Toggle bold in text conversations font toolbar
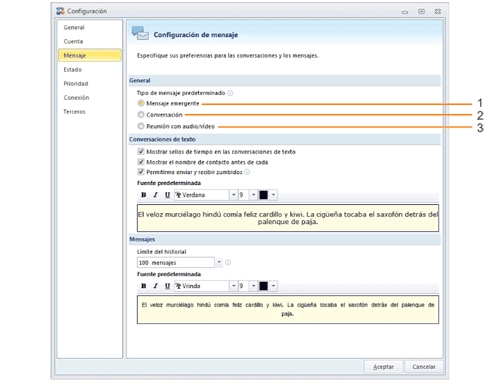Viewport: 500px width, 381px height. tap(144, 195)
